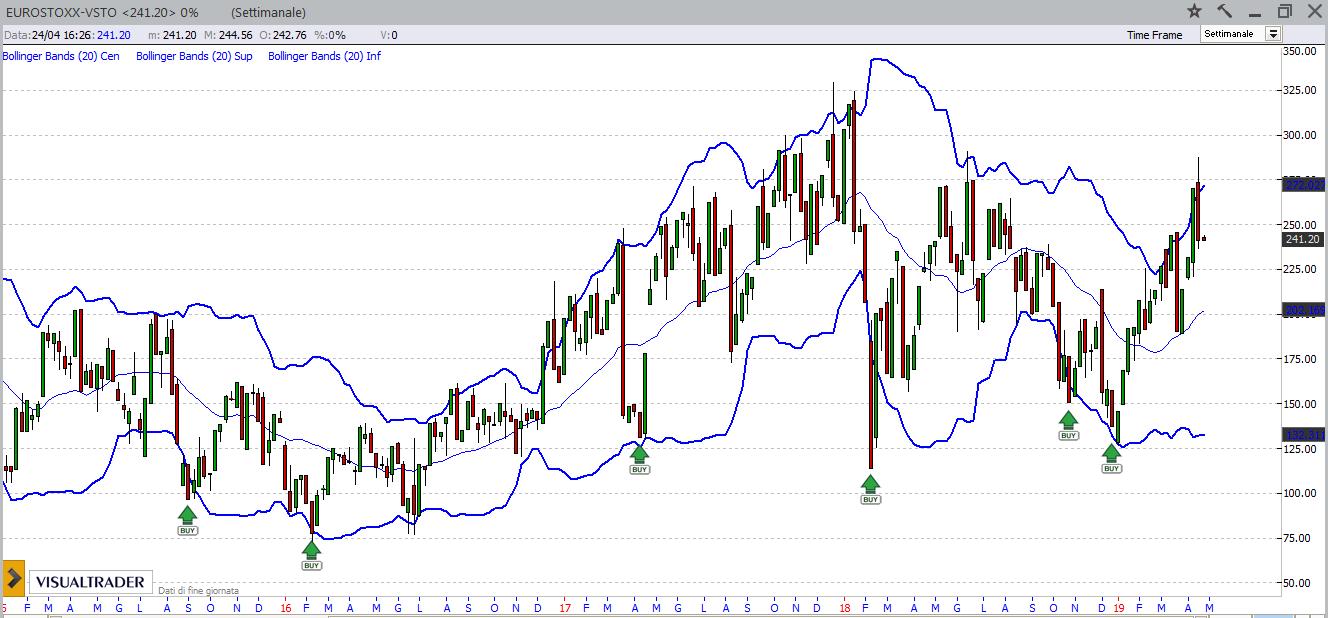The width and height of the screenshot is (1328, 618).
Task: Click the lower band 132 price tag
Action: (x=1303, y=434)
